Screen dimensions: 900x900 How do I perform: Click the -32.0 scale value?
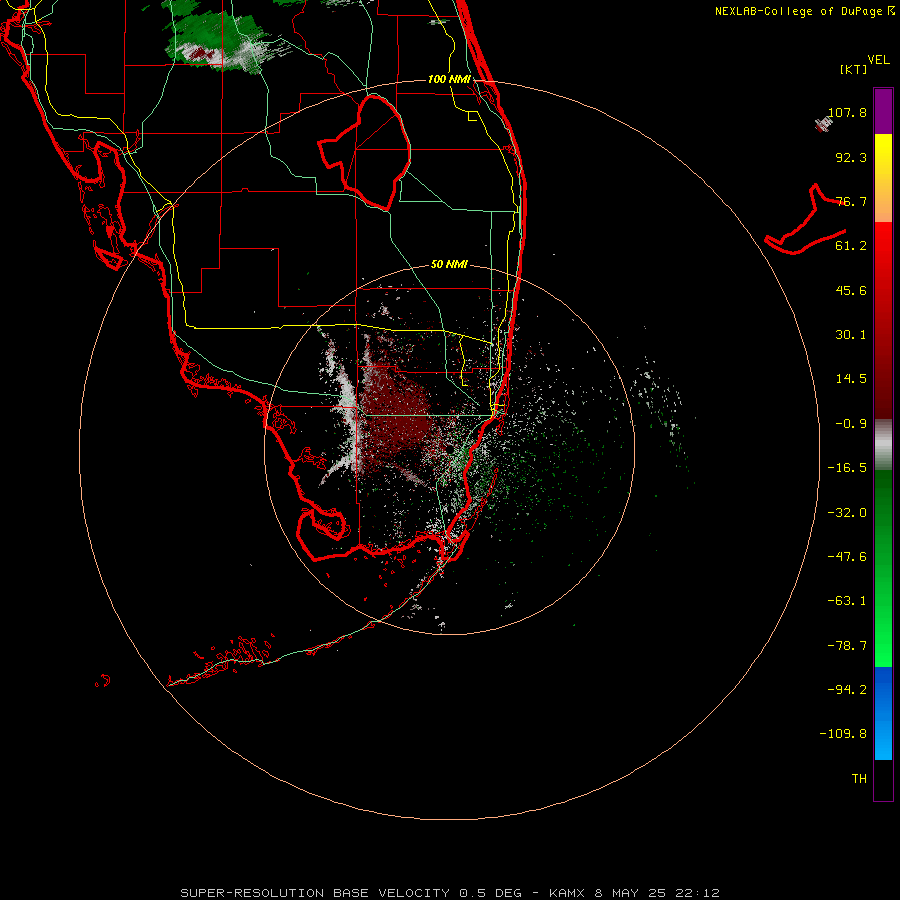coord(847,513)
